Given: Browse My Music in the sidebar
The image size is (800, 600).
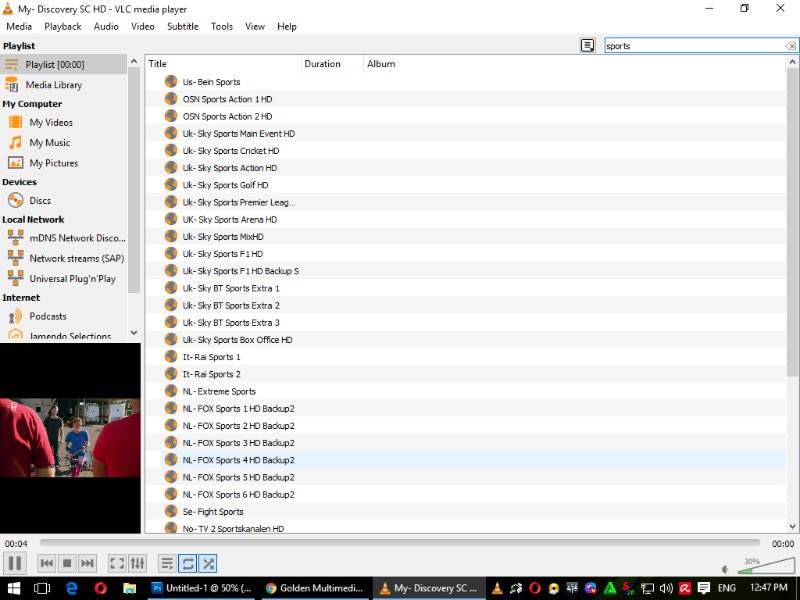Looking at the screenshot, I should 63,143.
